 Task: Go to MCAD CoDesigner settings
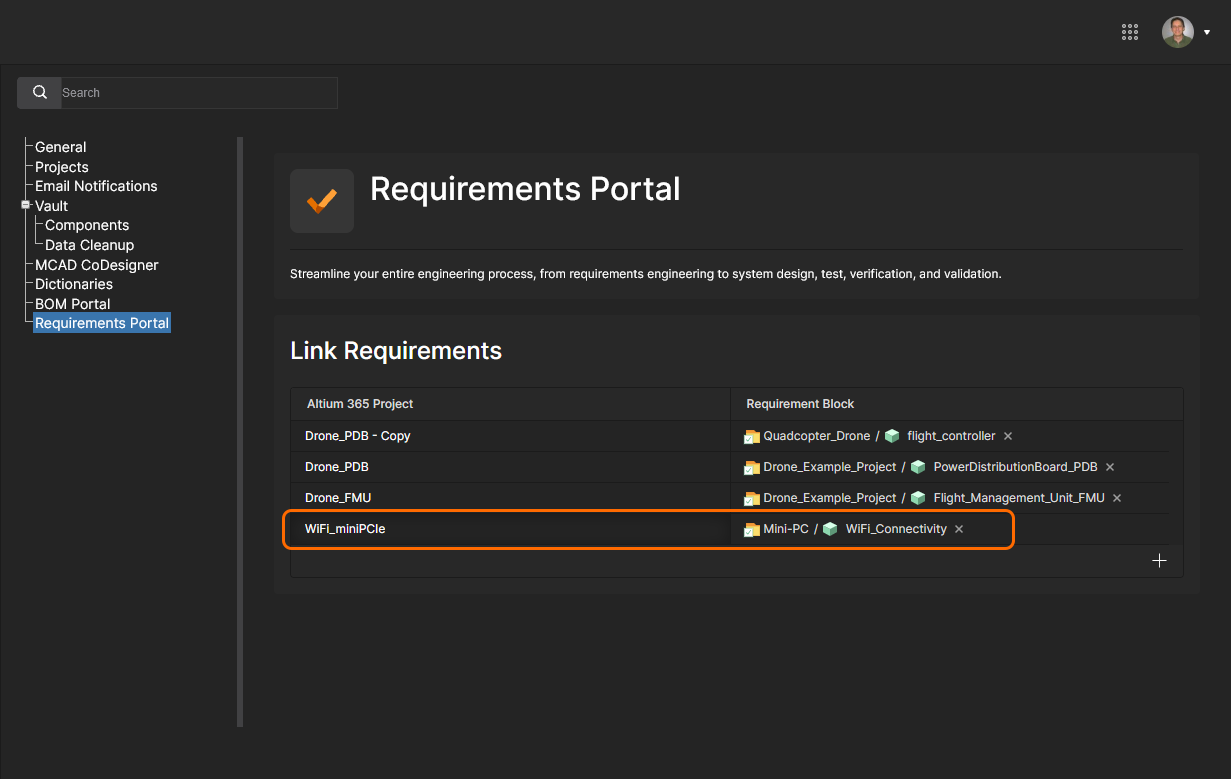point(96,265)
